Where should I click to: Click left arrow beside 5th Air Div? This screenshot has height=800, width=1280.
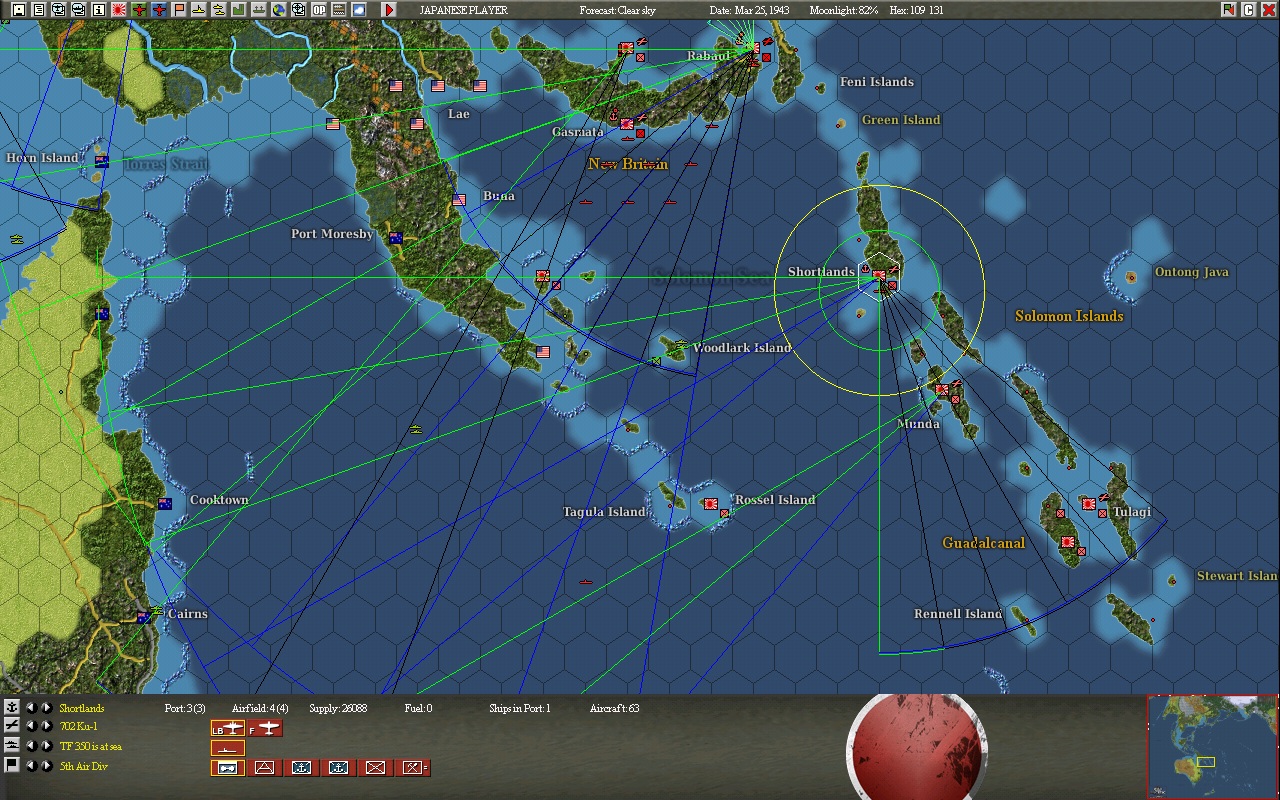(x=30, y=766)
